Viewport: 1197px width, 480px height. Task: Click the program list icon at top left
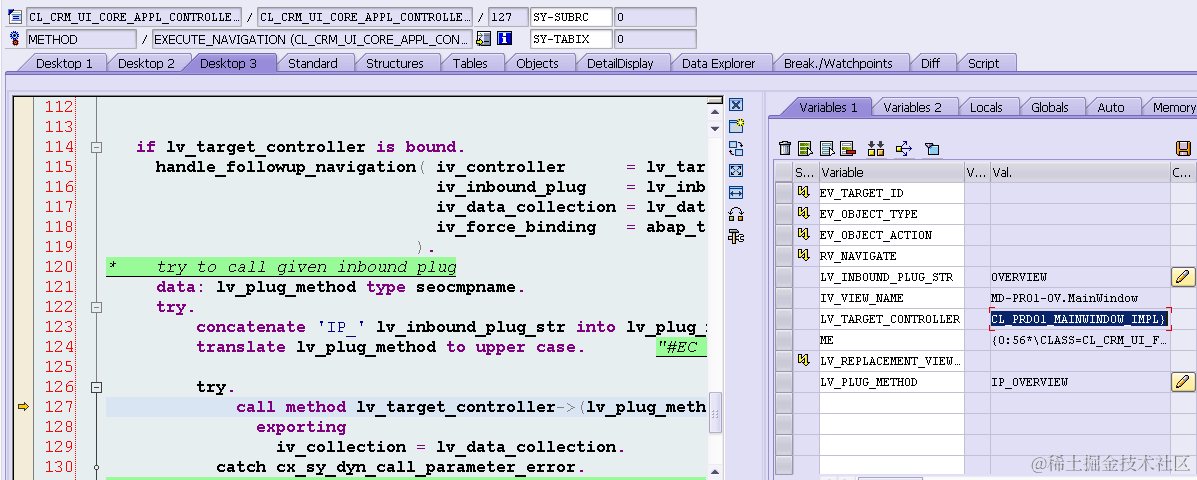click(x=14, y=16)
